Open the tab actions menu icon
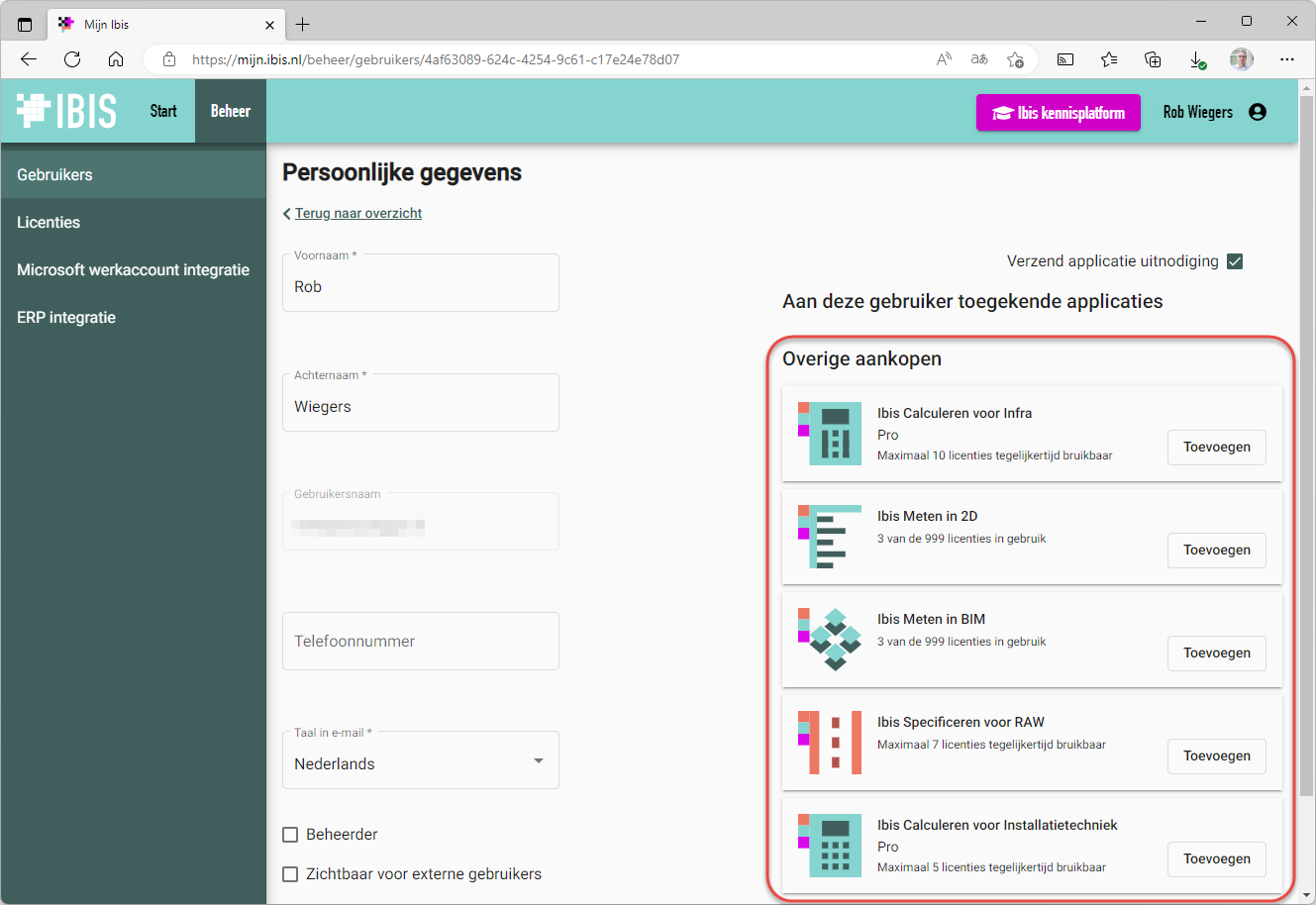This screenshot has width=1316, height=905. tap(25, 24)
